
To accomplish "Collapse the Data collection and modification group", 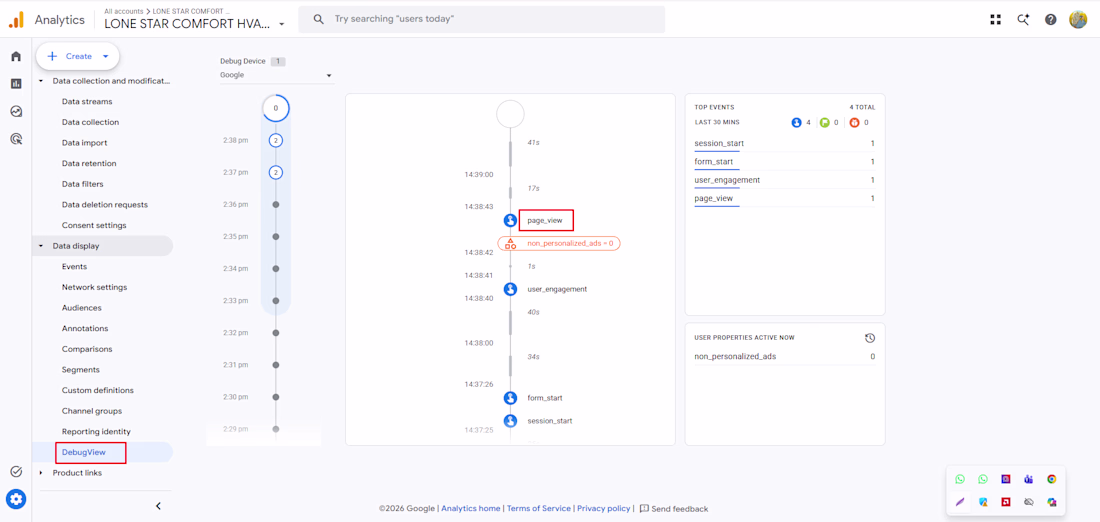I will point(41,81).
